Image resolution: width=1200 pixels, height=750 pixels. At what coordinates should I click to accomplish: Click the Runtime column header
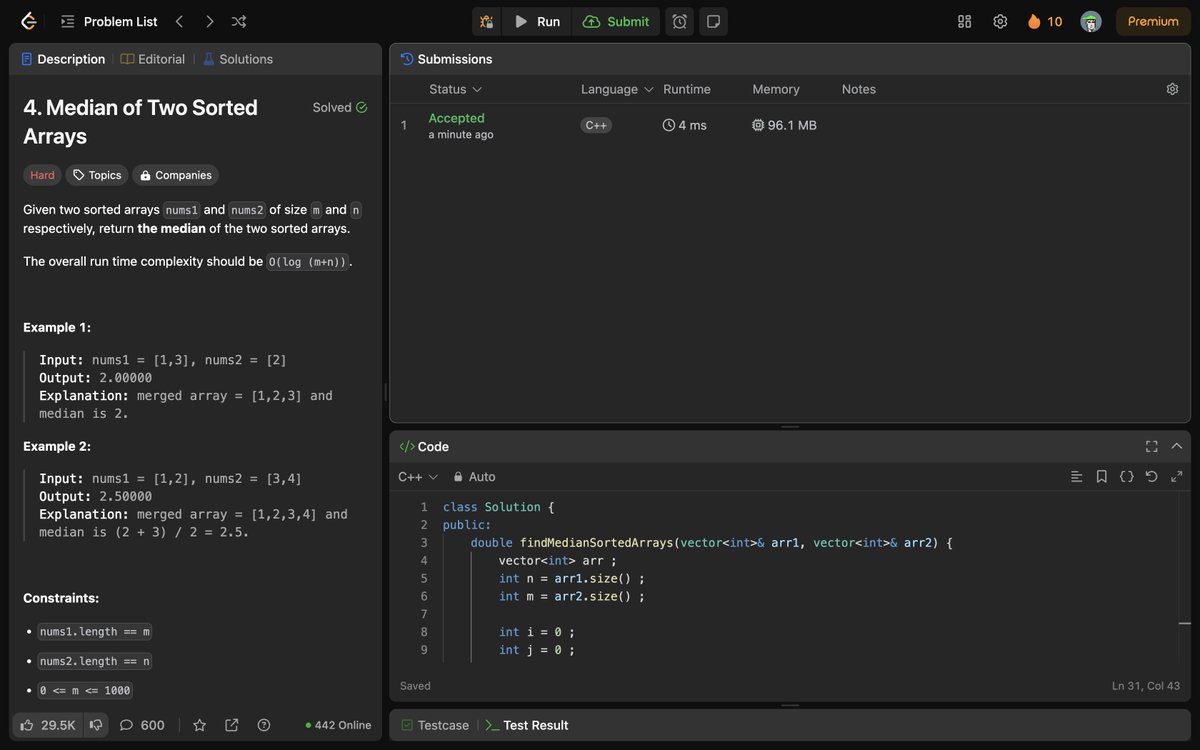pos(687,89)
